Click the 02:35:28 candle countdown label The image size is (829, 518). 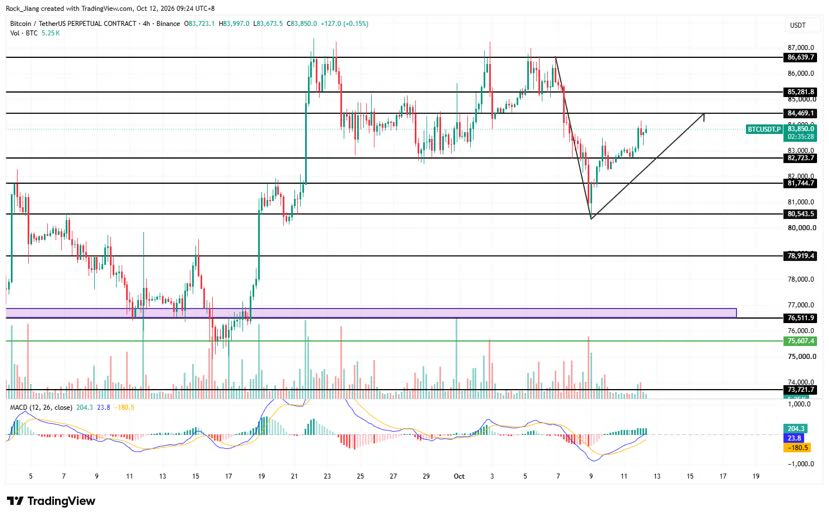pos(800,136)
